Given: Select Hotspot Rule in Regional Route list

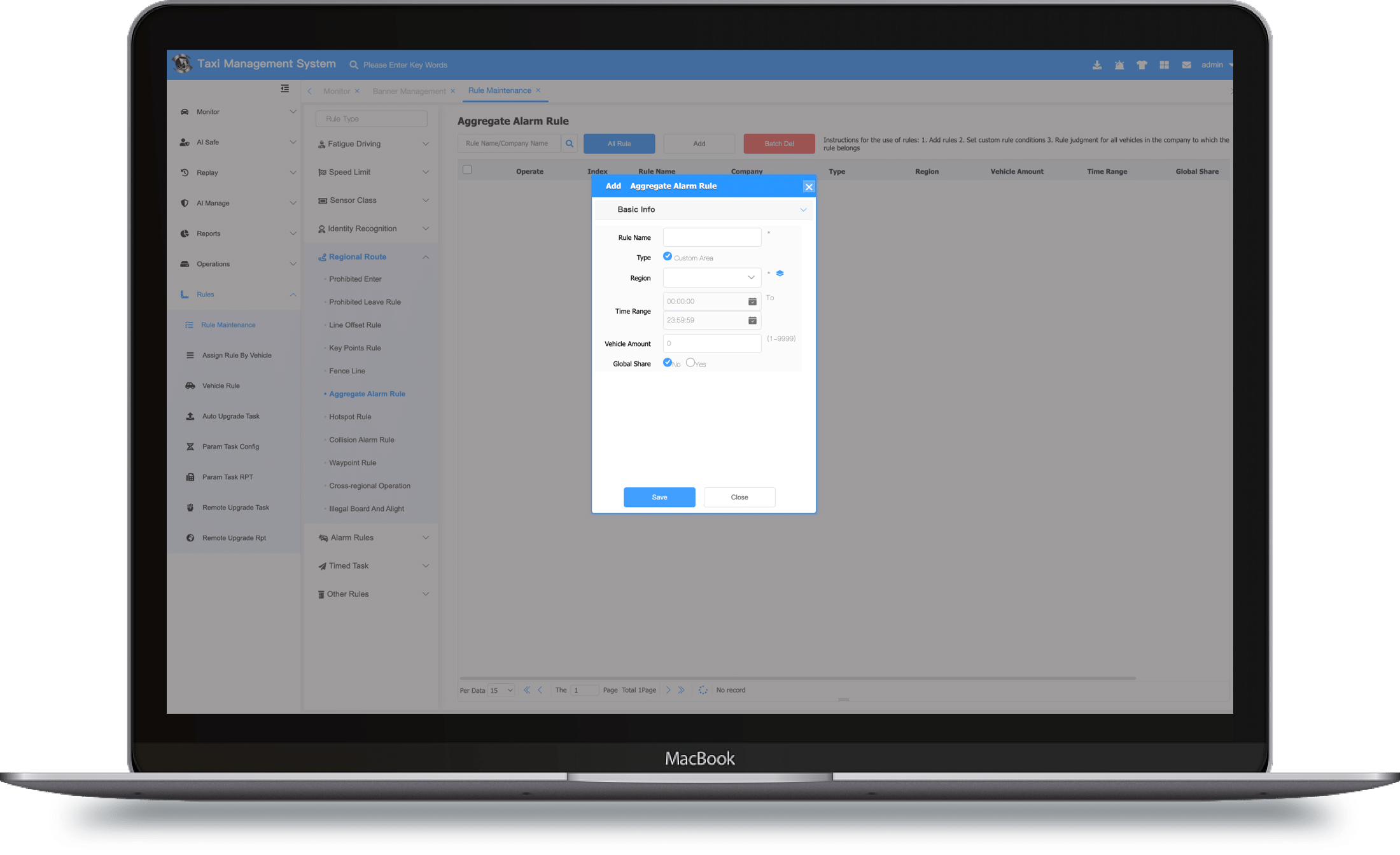Looking at the screenshot, I should [x=350, y=417].
